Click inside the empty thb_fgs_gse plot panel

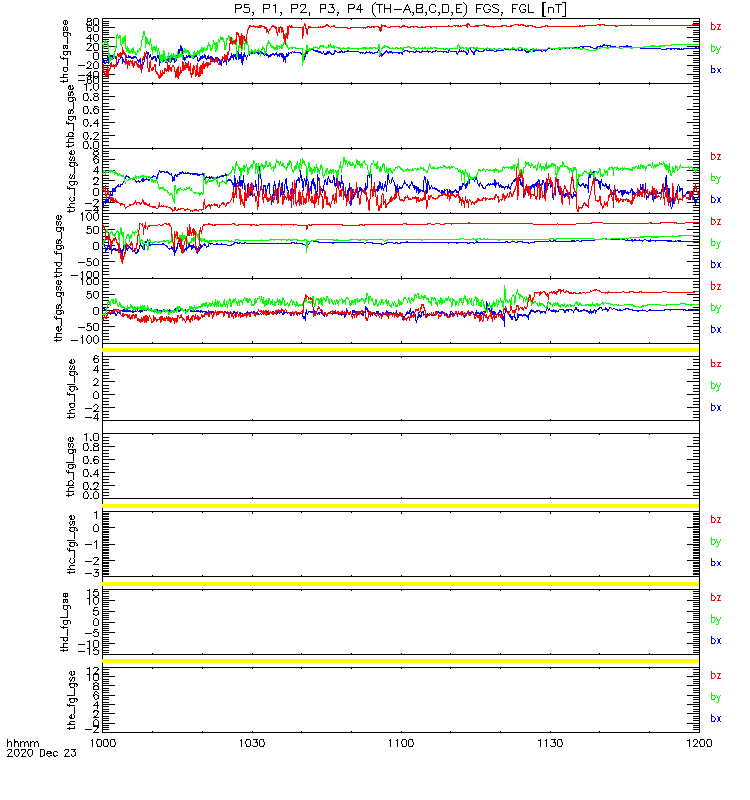point(401,116)
